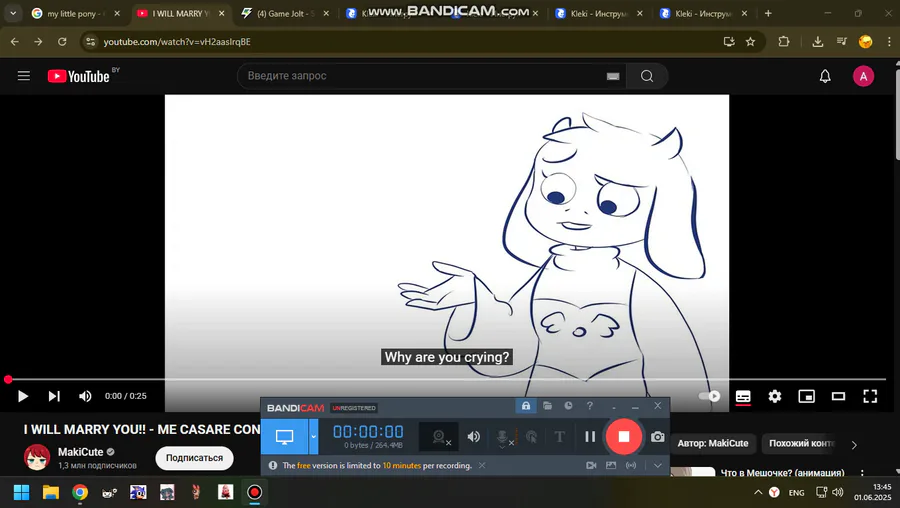Select Bandicam screen recording mode monitor icon
This screenshot has height=508, width=900.
pyautogui.click(x=285, y=437)
